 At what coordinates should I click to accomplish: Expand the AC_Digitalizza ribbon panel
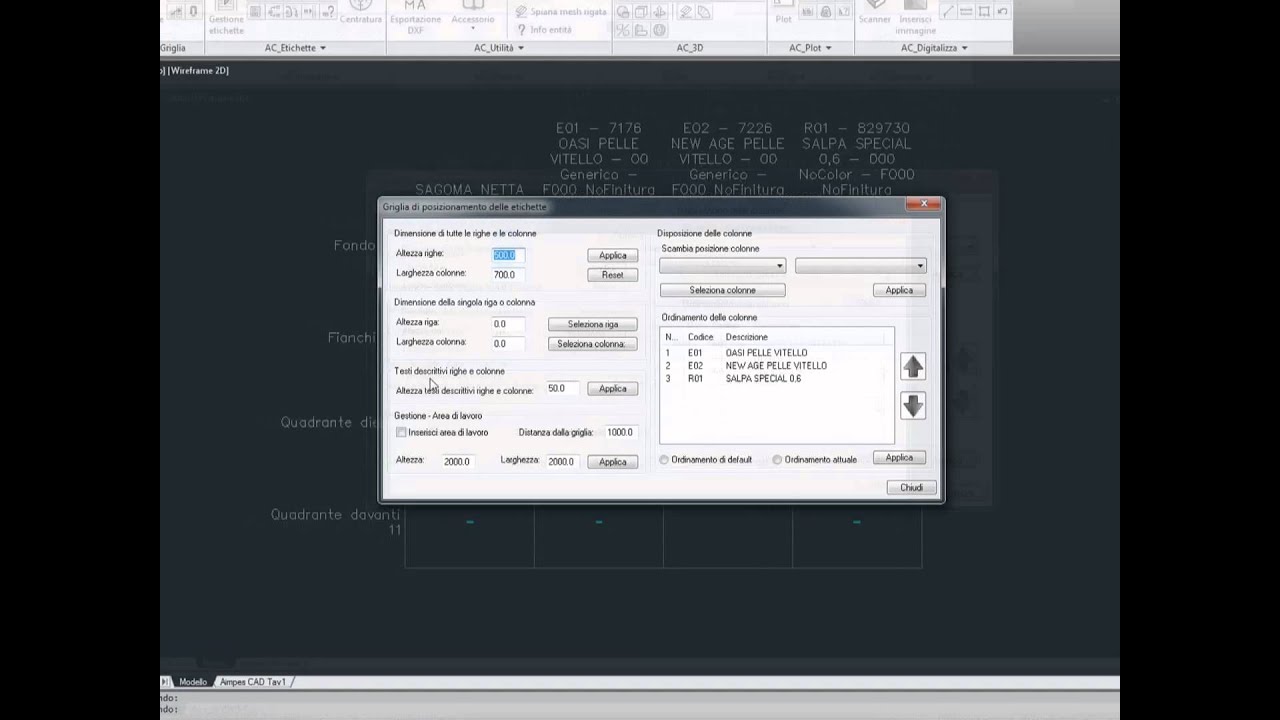(934, 48)
